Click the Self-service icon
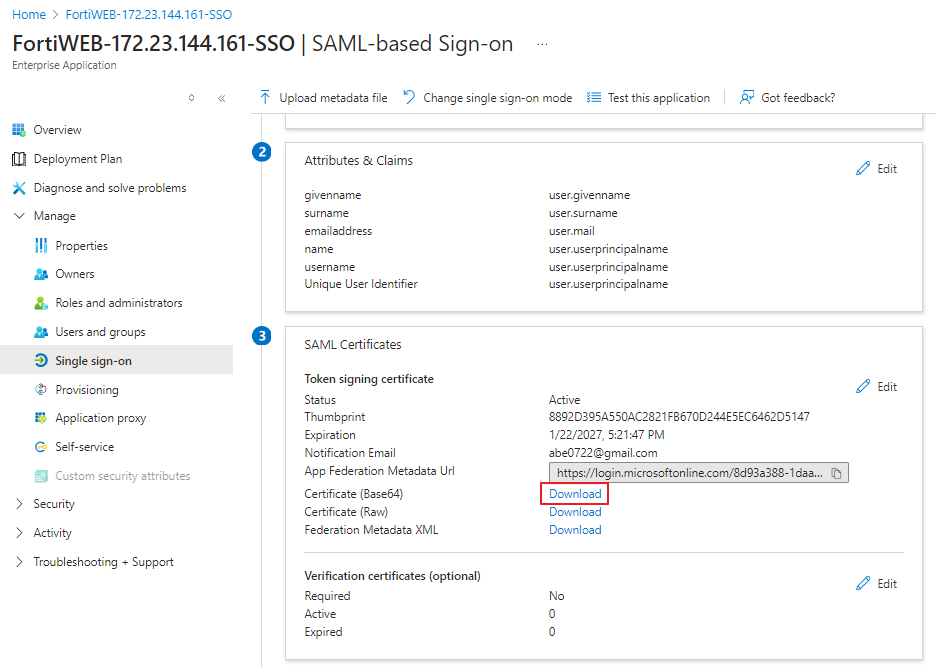This screenshot has width=936, height=668. (41, 447)
